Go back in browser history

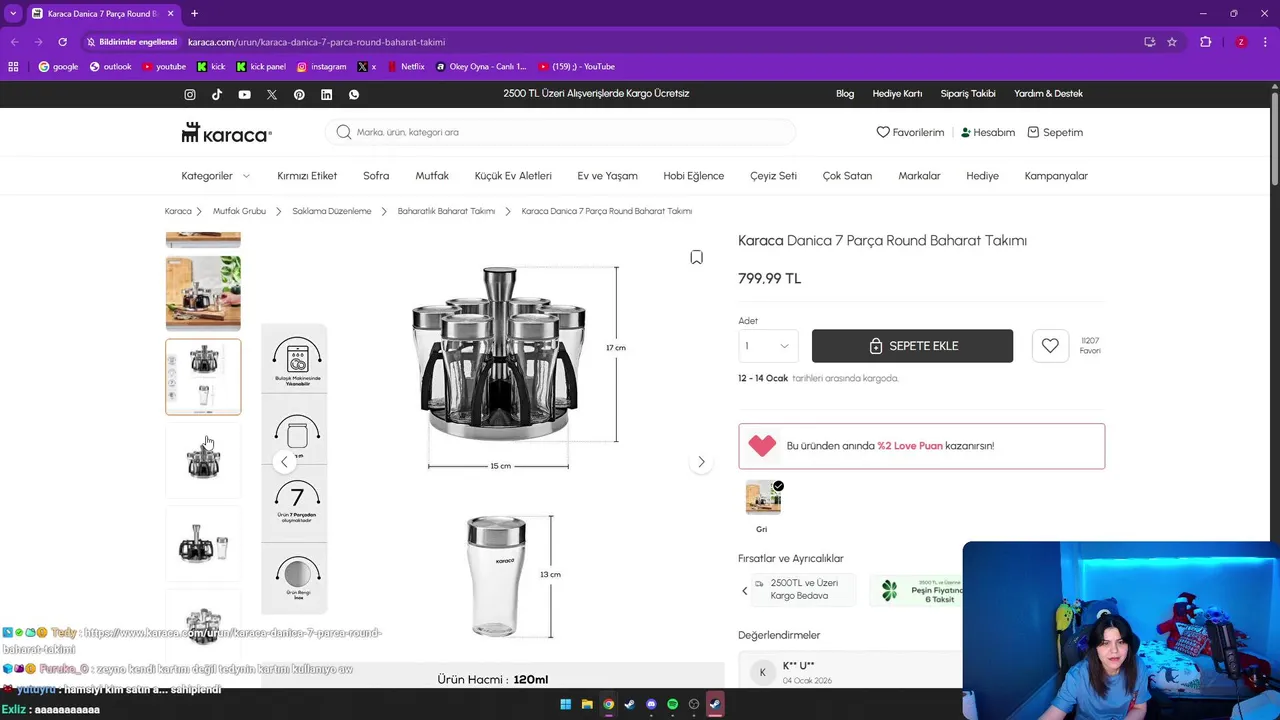tap(14, 42)
